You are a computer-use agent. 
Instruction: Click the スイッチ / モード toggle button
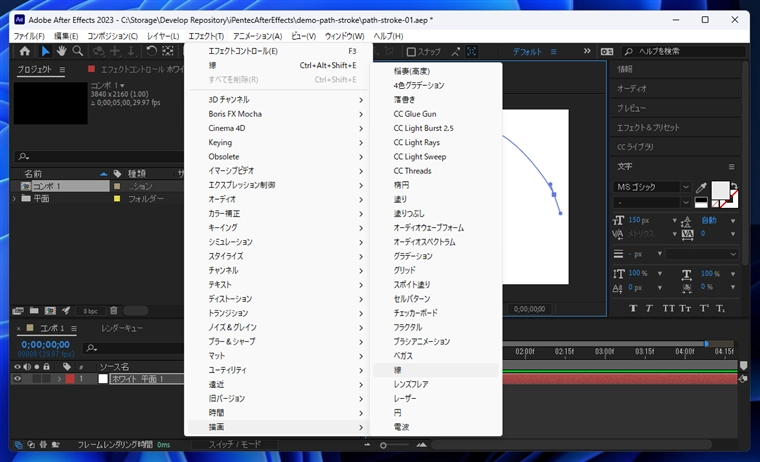coord(235,444)
